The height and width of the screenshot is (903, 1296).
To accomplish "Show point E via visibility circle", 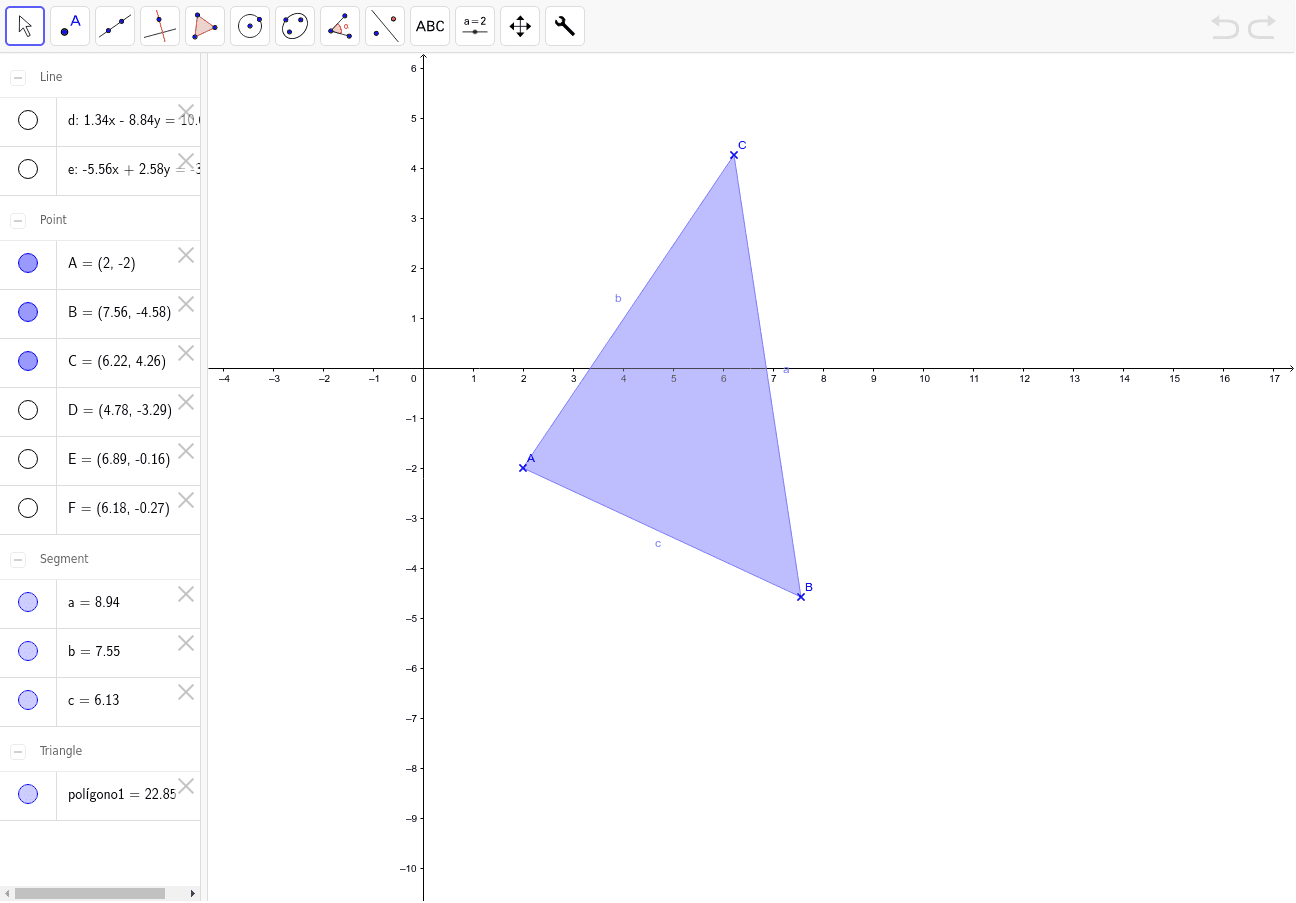I will (x=28, y=459).
